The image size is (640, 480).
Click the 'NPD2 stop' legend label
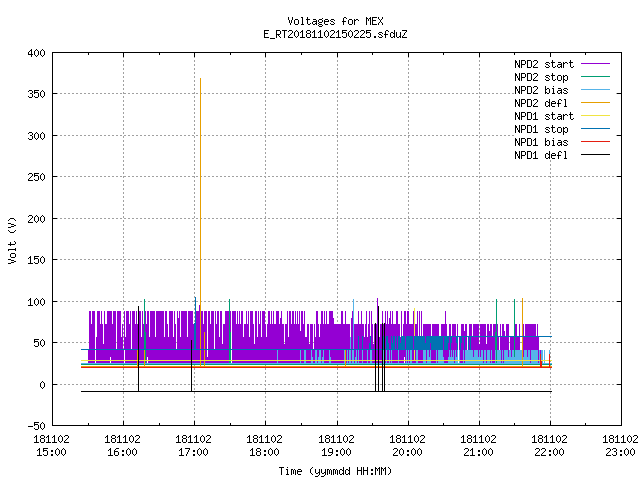[x=541, y=77]
